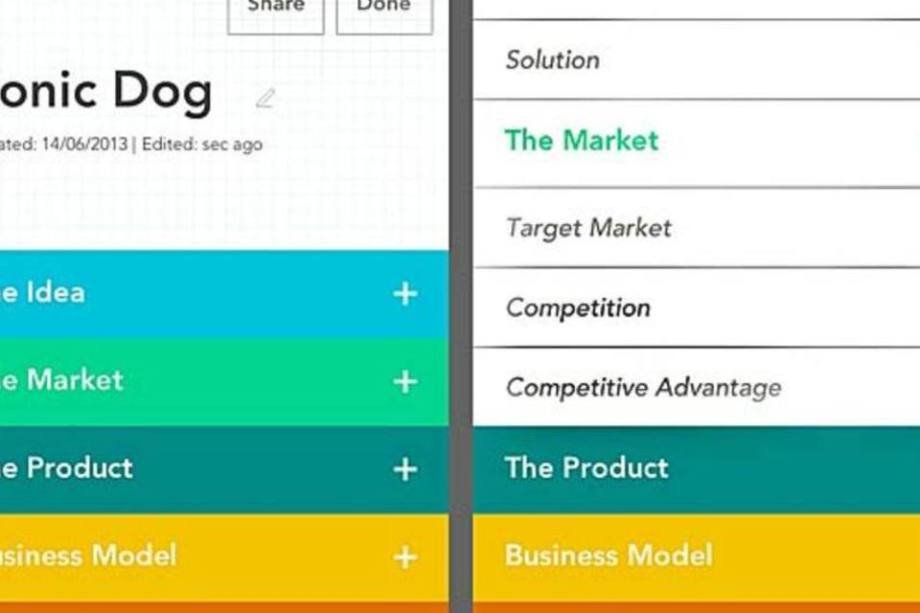Select the Target Market item
Image resolution: width=920 pixels, height=613 pixels.
[x=696, y=228]
